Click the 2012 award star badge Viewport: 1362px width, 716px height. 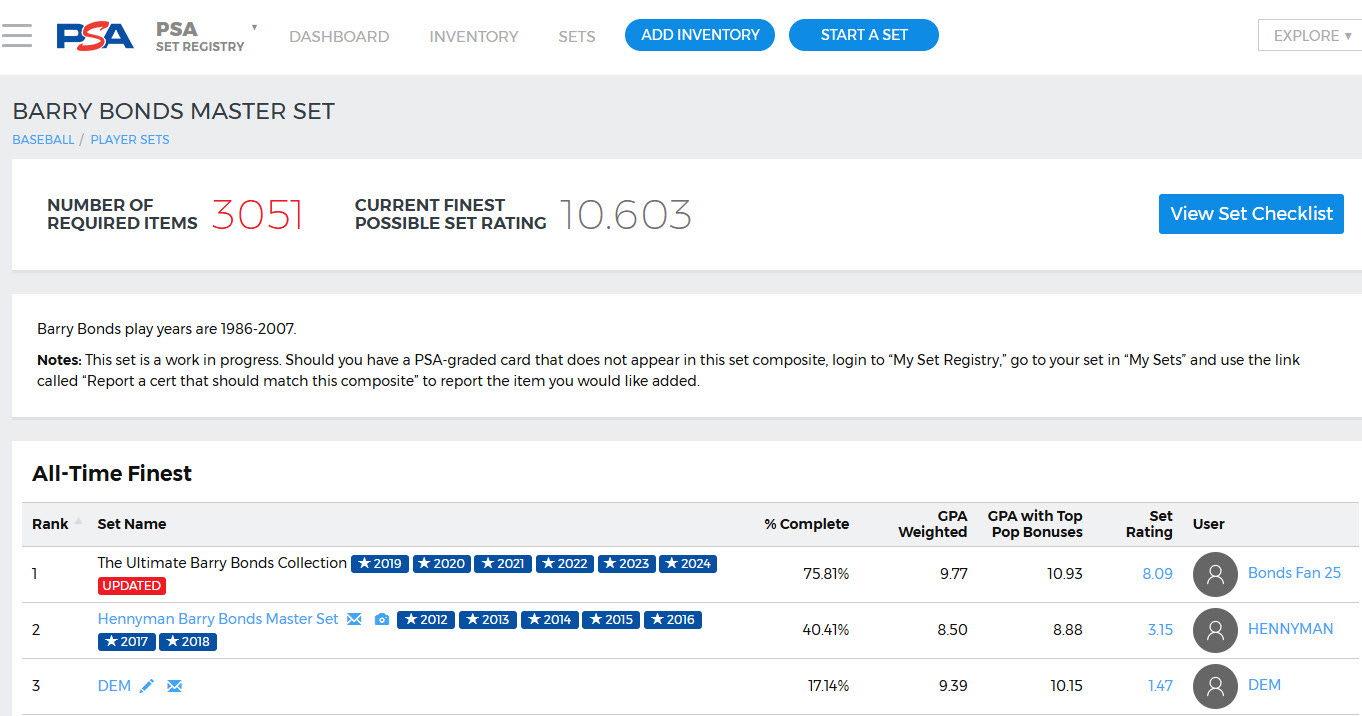click(x=426, y=620)
